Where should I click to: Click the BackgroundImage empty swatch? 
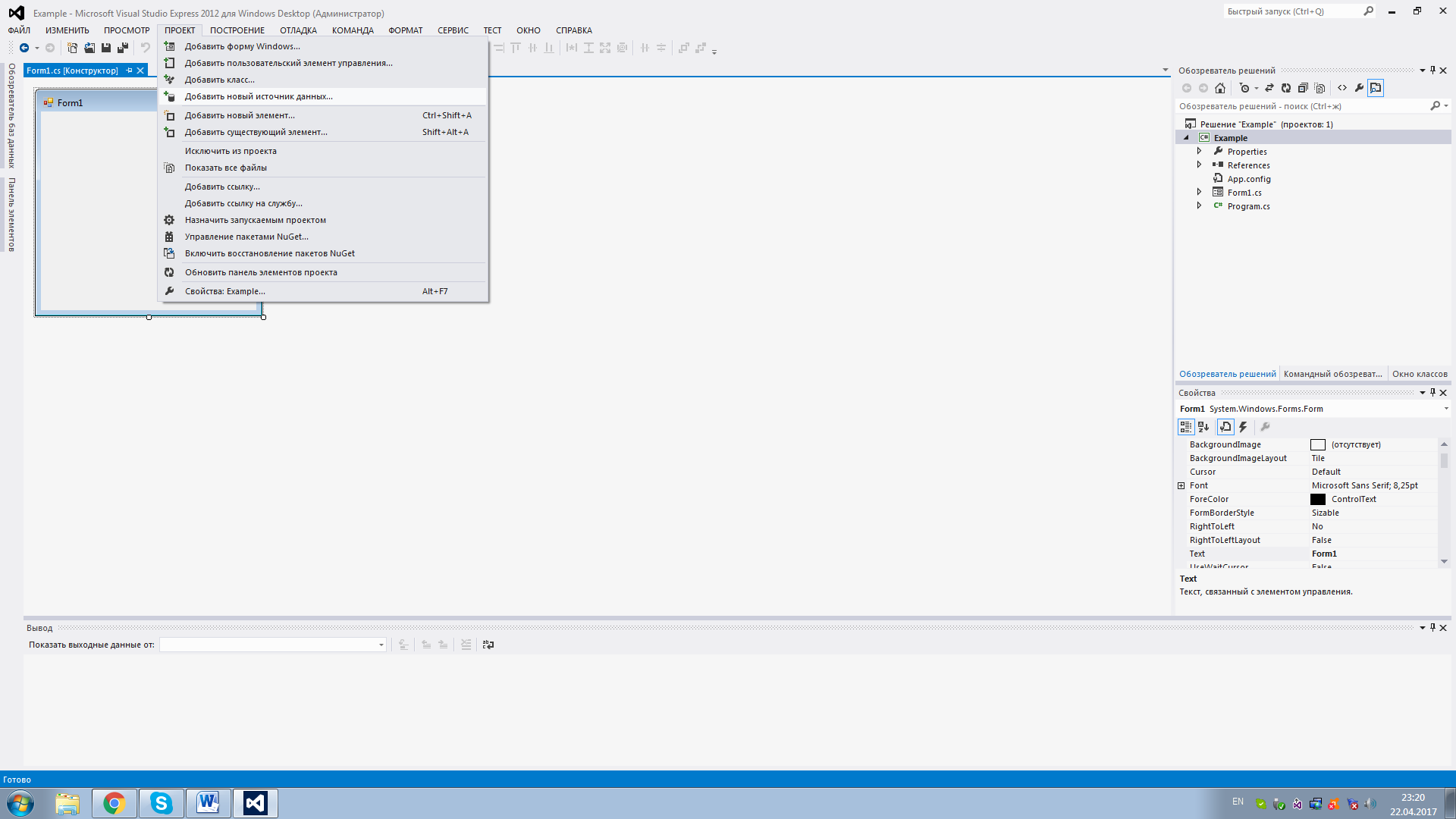click(x=1318, y=444)
